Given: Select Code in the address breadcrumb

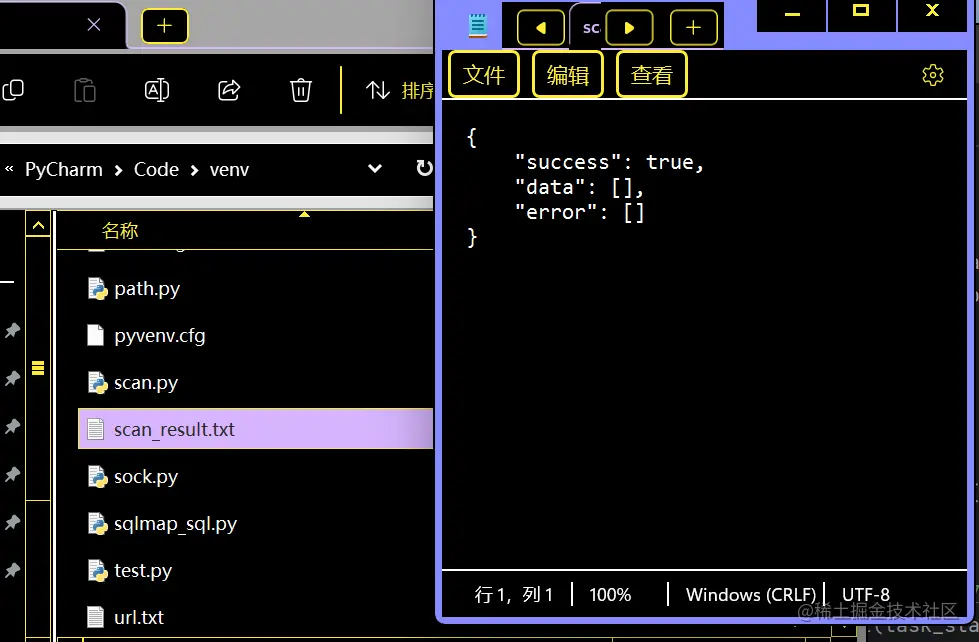Looking at the screenshot, I should 156,169.
